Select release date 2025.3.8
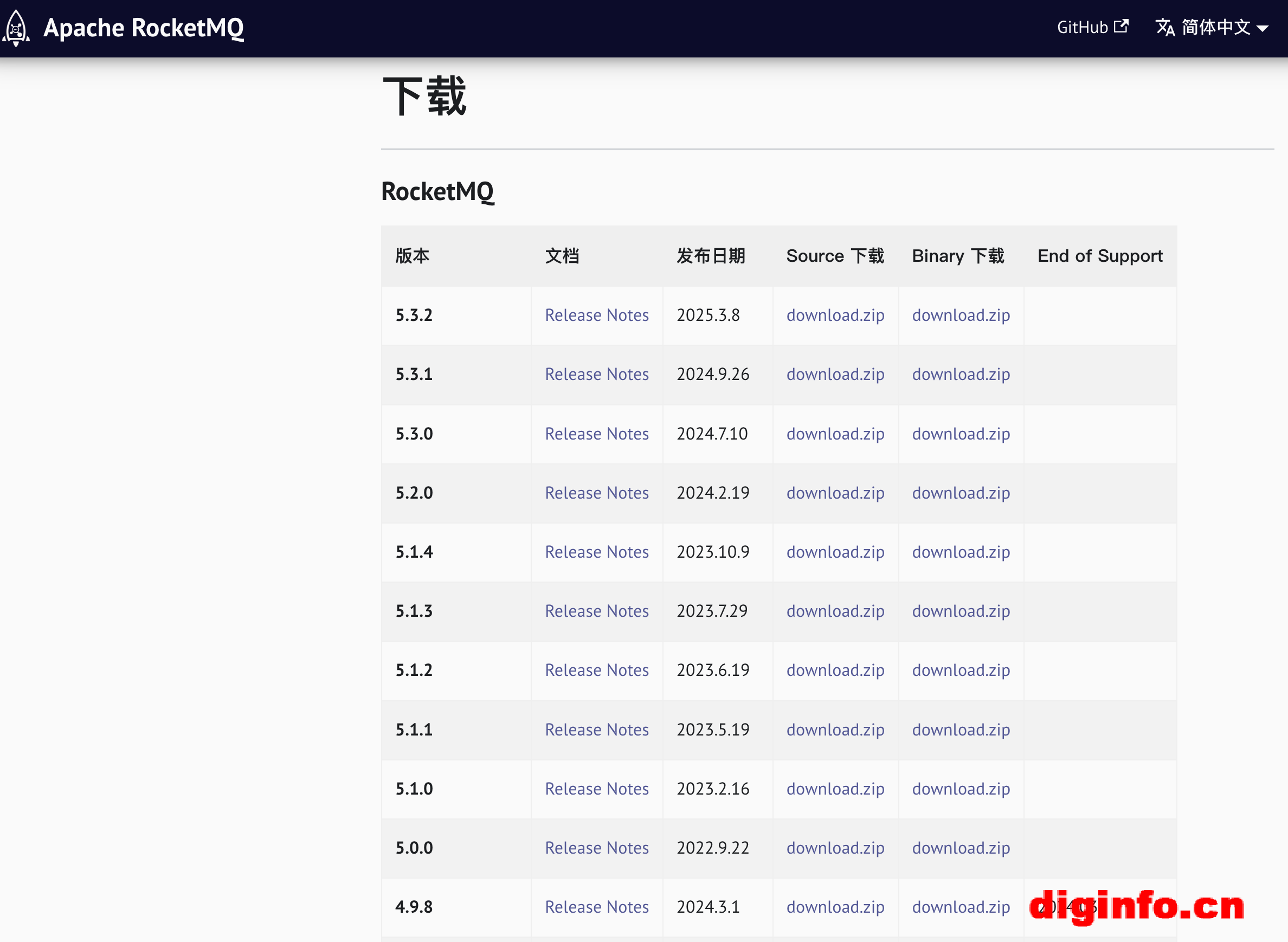The image size is (1288, 942). tap(707, 315)
